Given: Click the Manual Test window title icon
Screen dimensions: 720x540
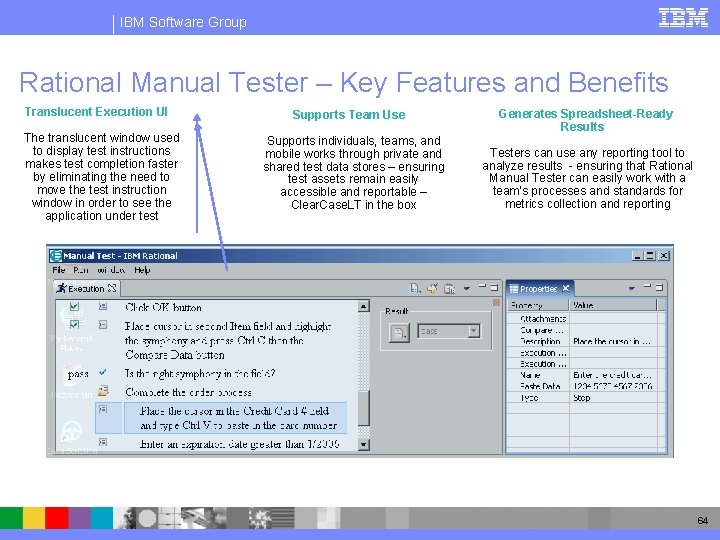Looking at the screenshot, I should coord(56,256).
